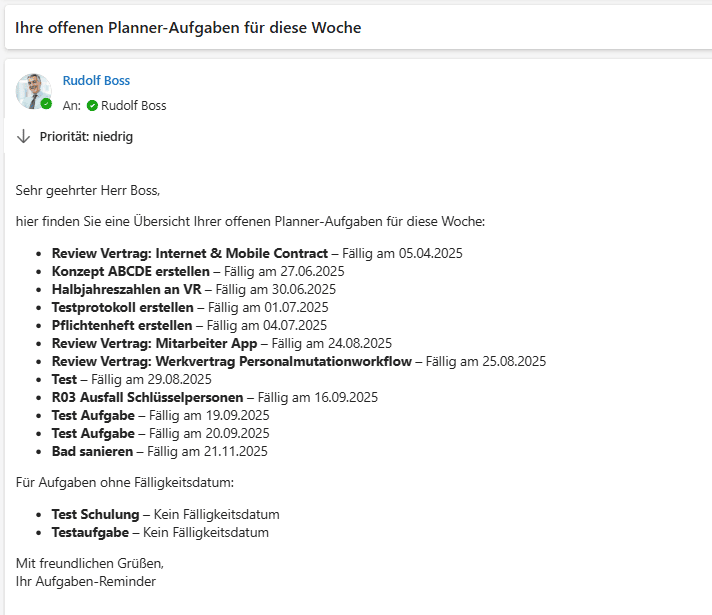Image resolution: width=712 pixels, height=615 pixels.
Task: Click the email subject heading
Action: tap(188, 28)
